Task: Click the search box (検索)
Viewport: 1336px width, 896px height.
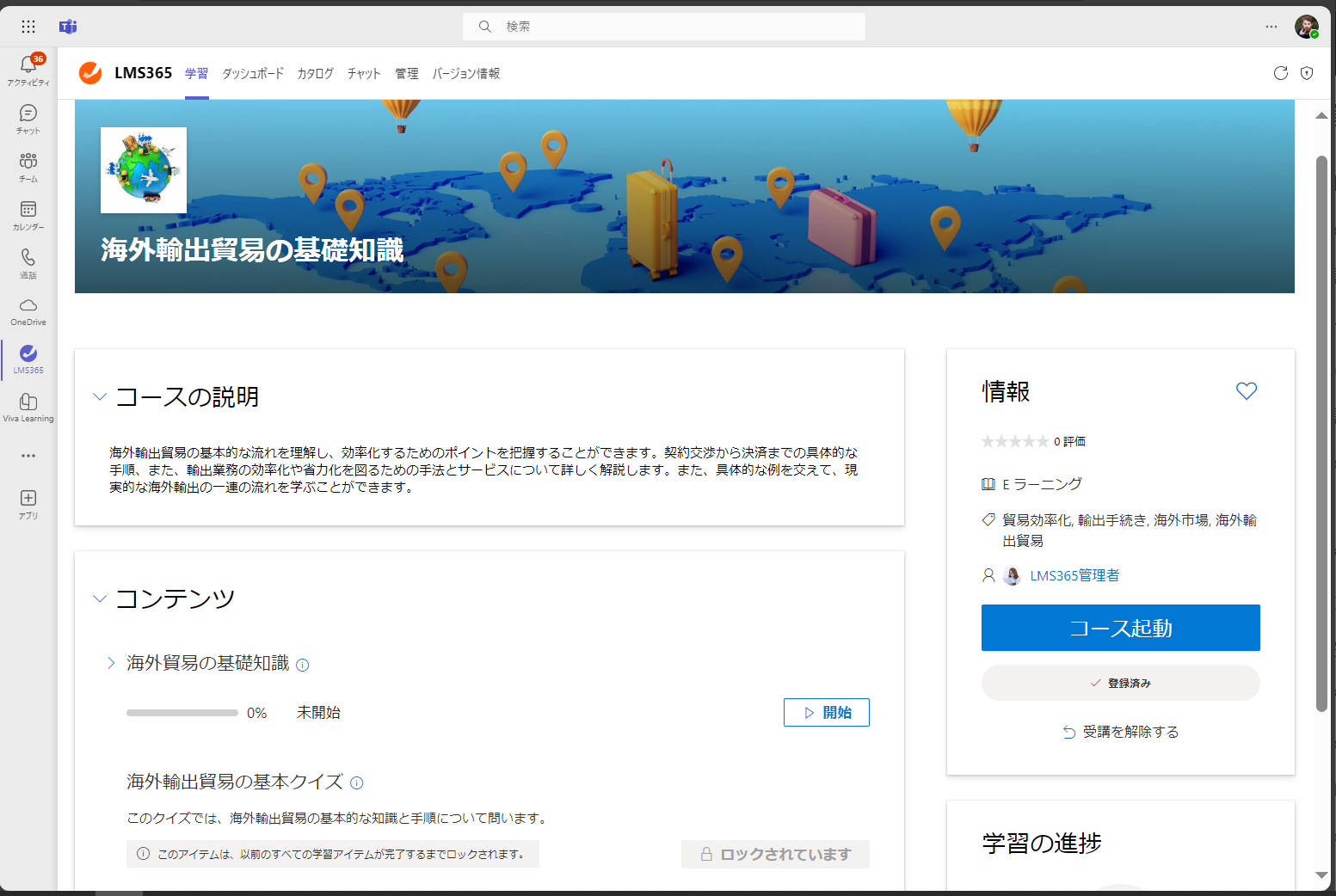Action: pos(664,27)
